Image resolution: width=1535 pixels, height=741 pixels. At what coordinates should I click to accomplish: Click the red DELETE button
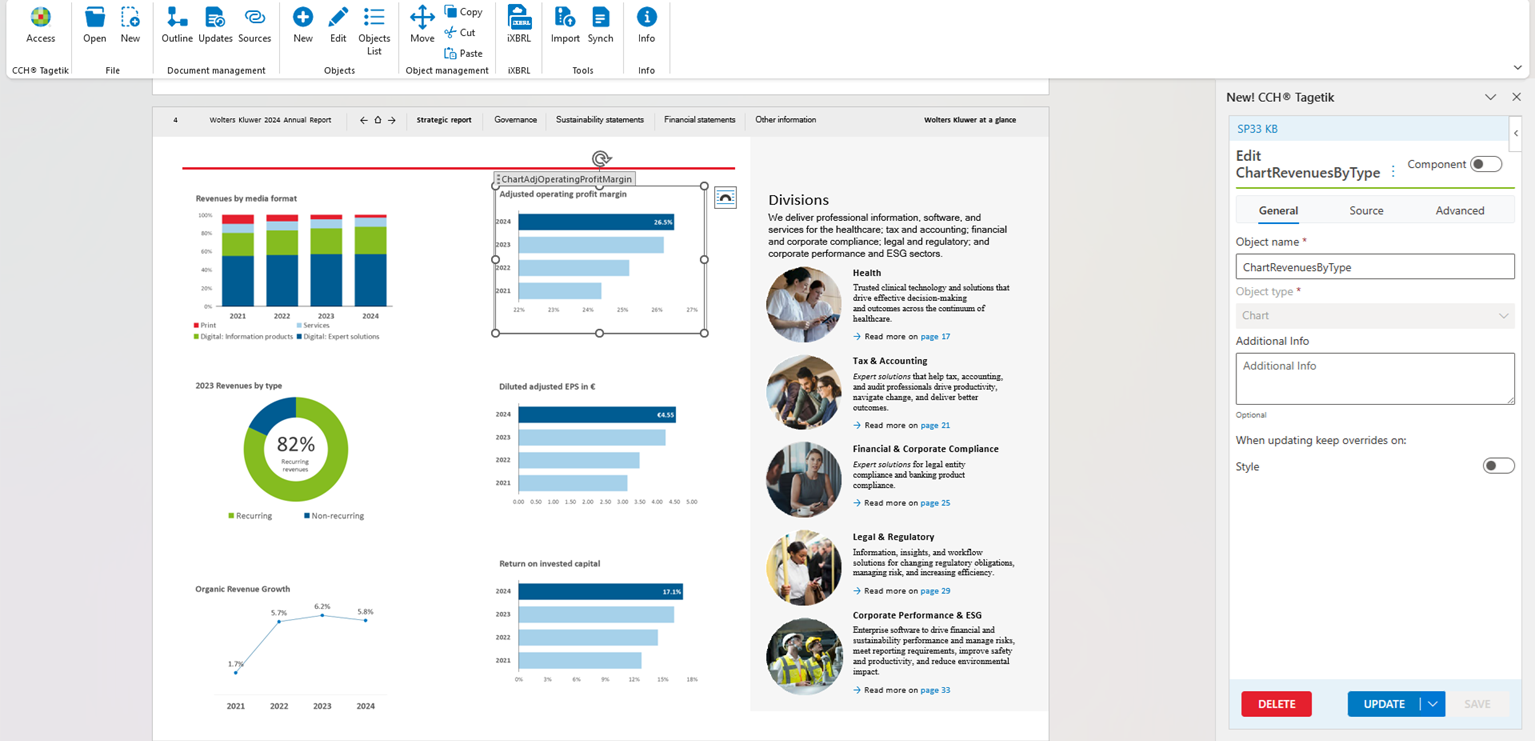point(1276,704)
